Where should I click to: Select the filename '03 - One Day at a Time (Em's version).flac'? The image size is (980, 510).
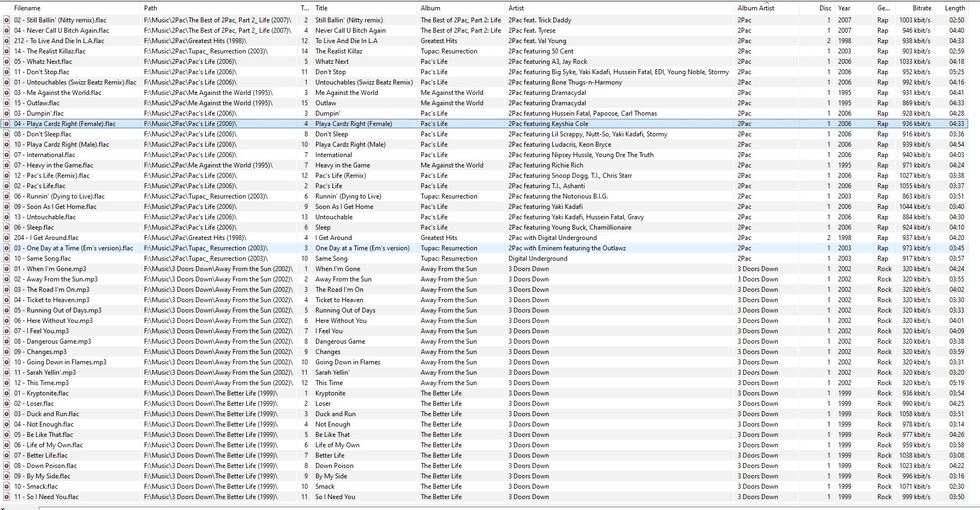pyautogui.click(x=73, y=248)
